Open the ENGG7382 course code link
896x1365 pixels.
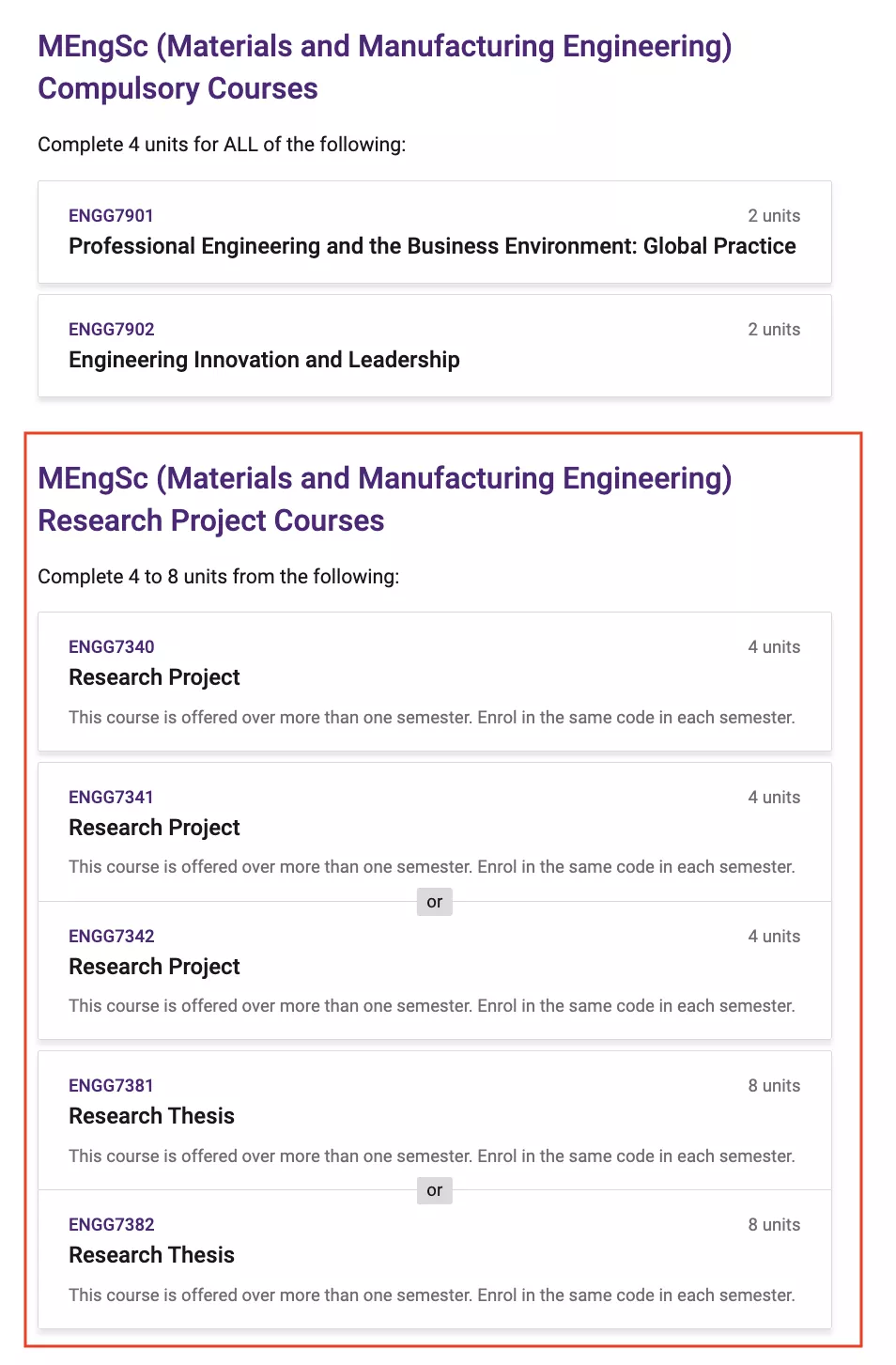(111, 1225)
